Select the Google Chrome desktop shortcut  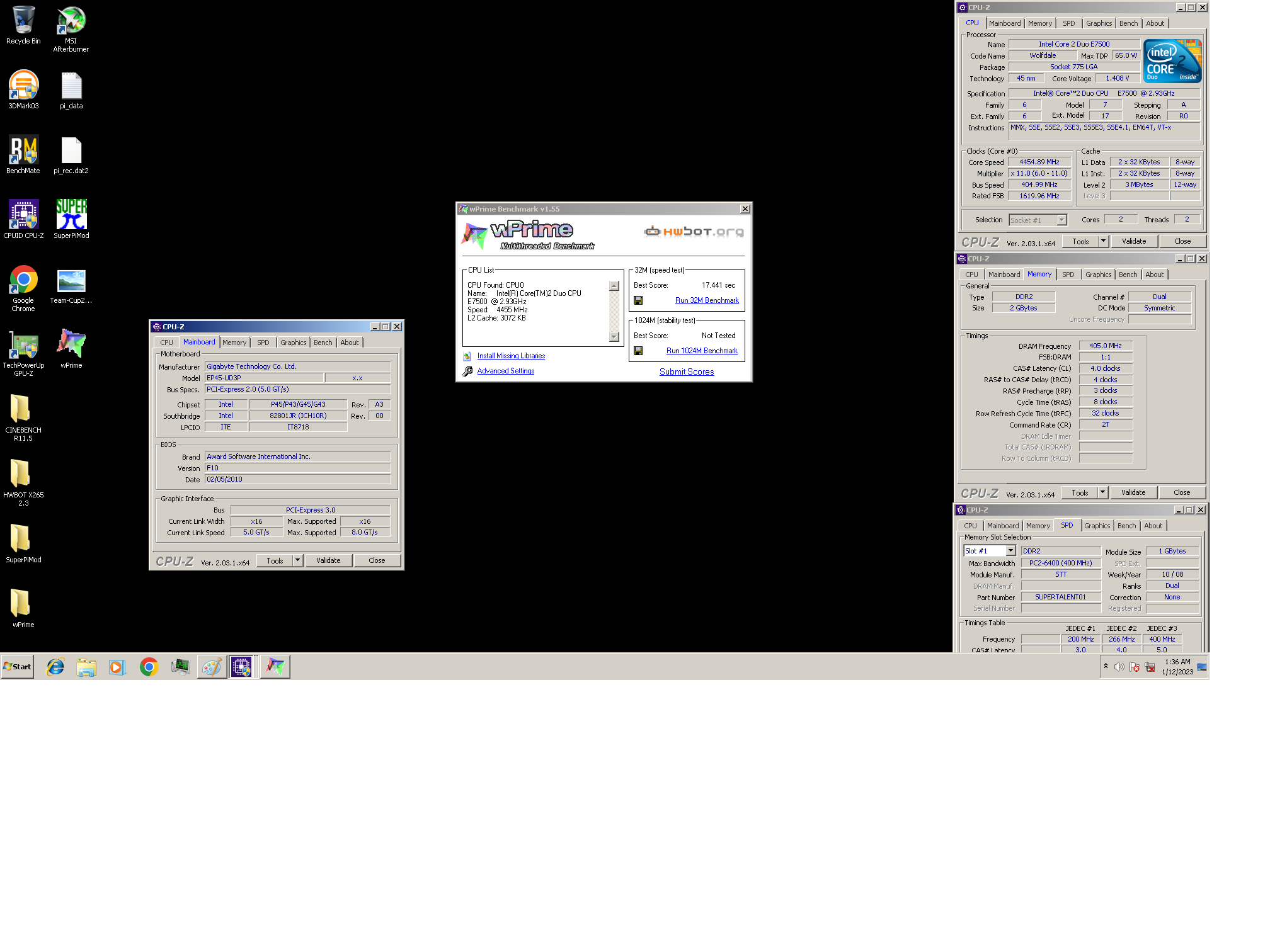[x=23, y=288]
